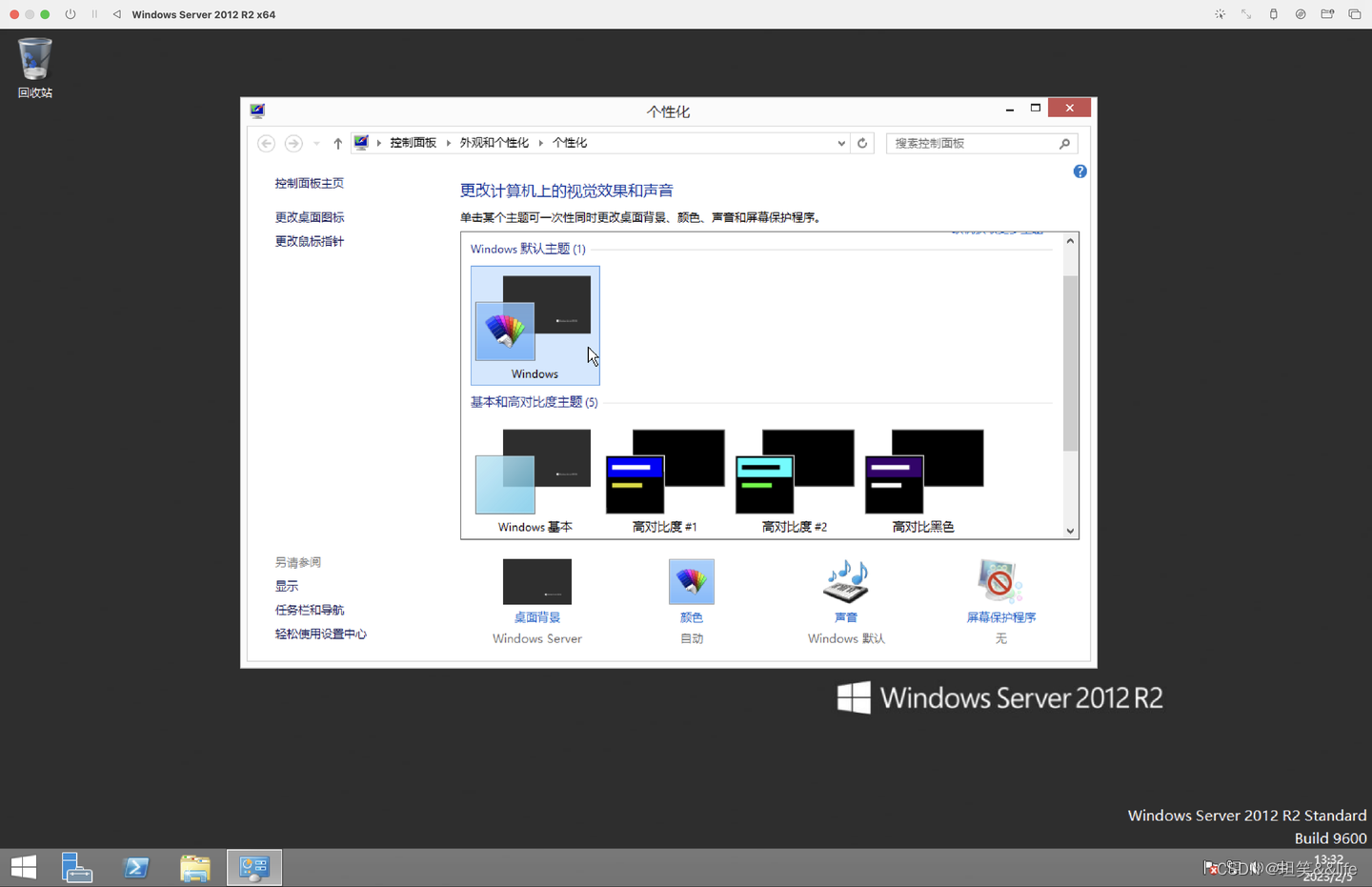Go back with the navigation arrow
The image size is (1372, 887).
(x=267, y=143)
